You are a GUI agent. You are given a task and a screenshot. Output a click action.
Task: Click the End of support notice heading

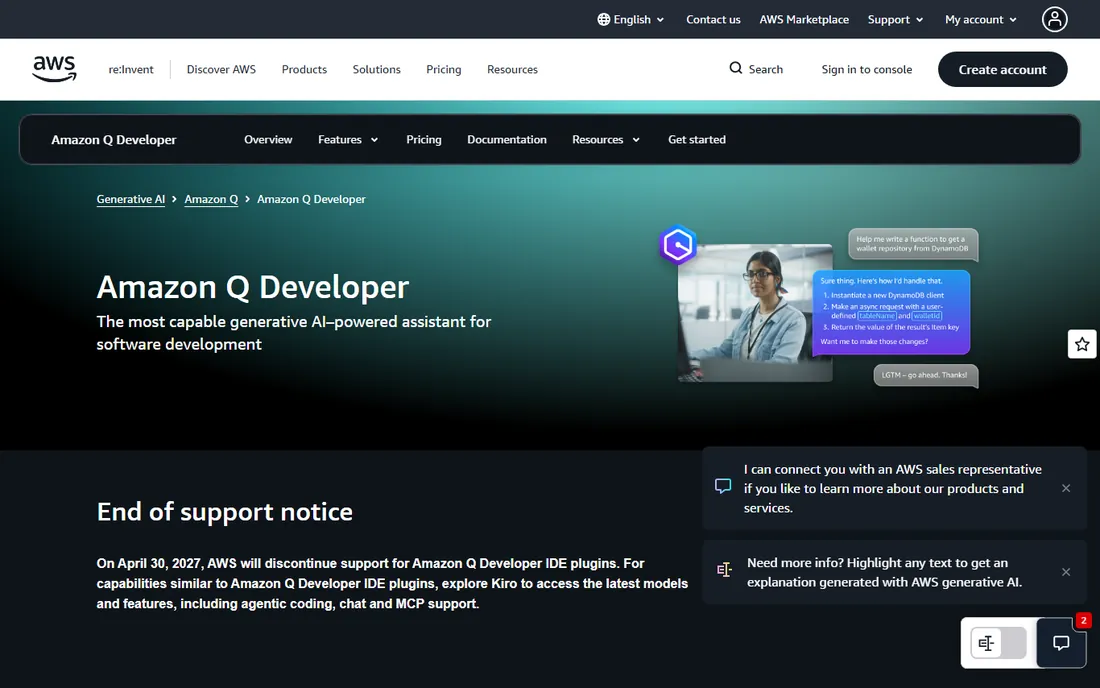pyautogui.click(x=224, y=511)
